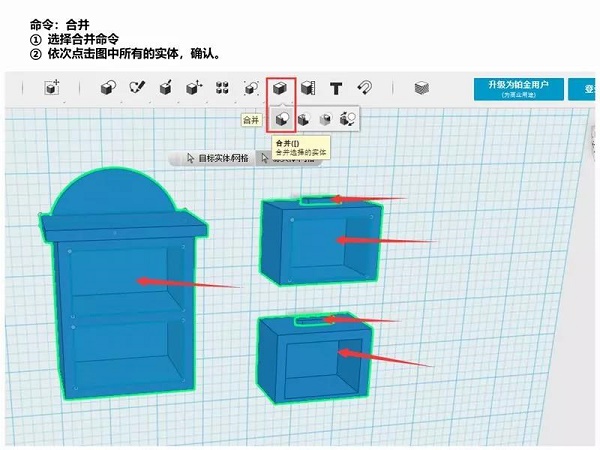Click the Grouping tool icon
This screenshot has height=450, width=600.
pyautogui.click(x=252, y=89)
